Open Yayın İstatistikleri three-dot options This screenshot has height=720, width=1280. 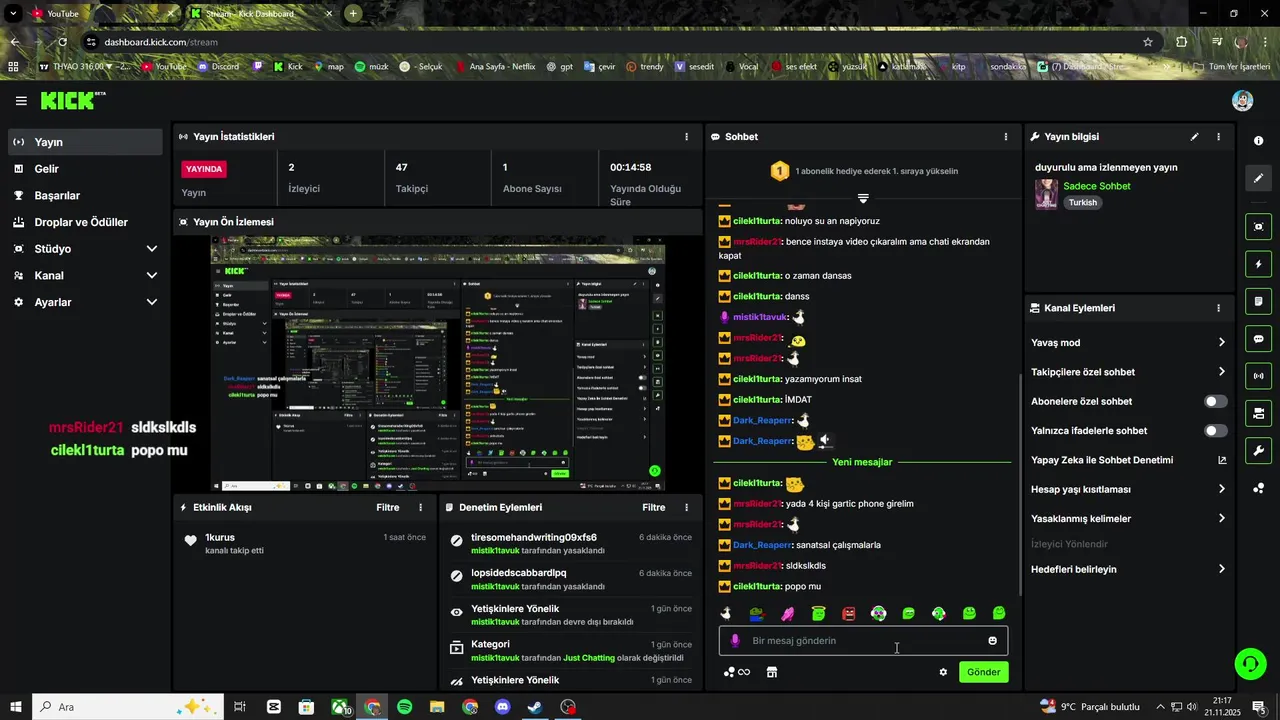tap(686, 137)
